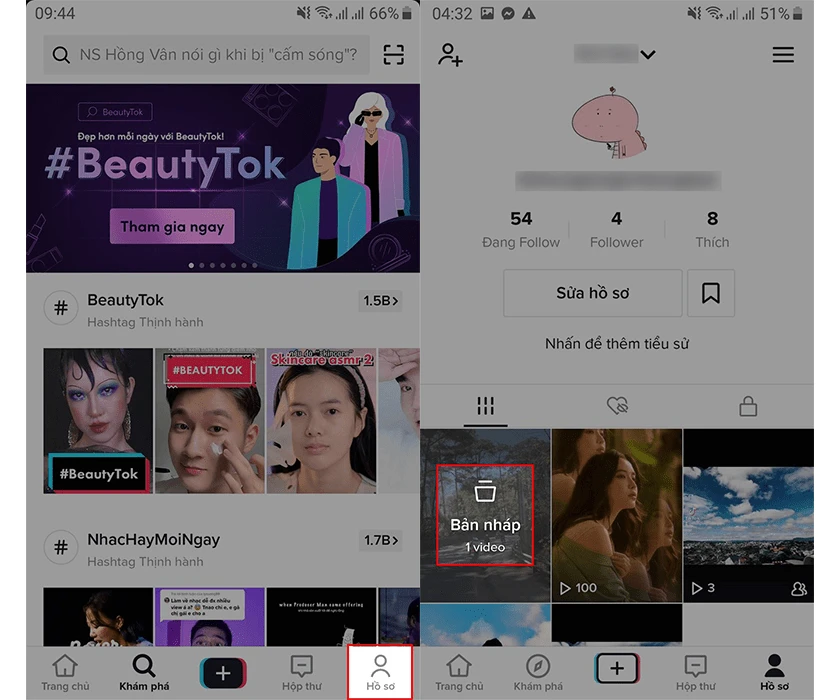
Task: Tap the bookmark favorites icon
Action: coord(711,293)
